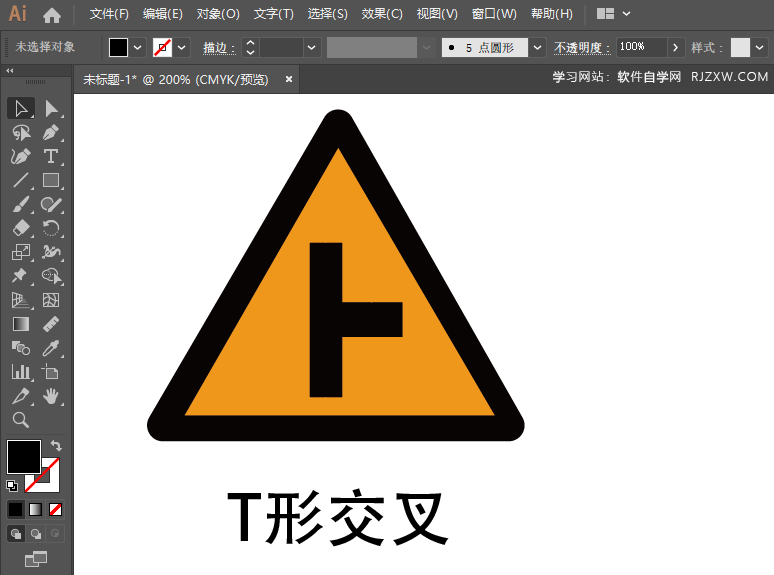Select the Shaper tool

click(x=51, y=204)
